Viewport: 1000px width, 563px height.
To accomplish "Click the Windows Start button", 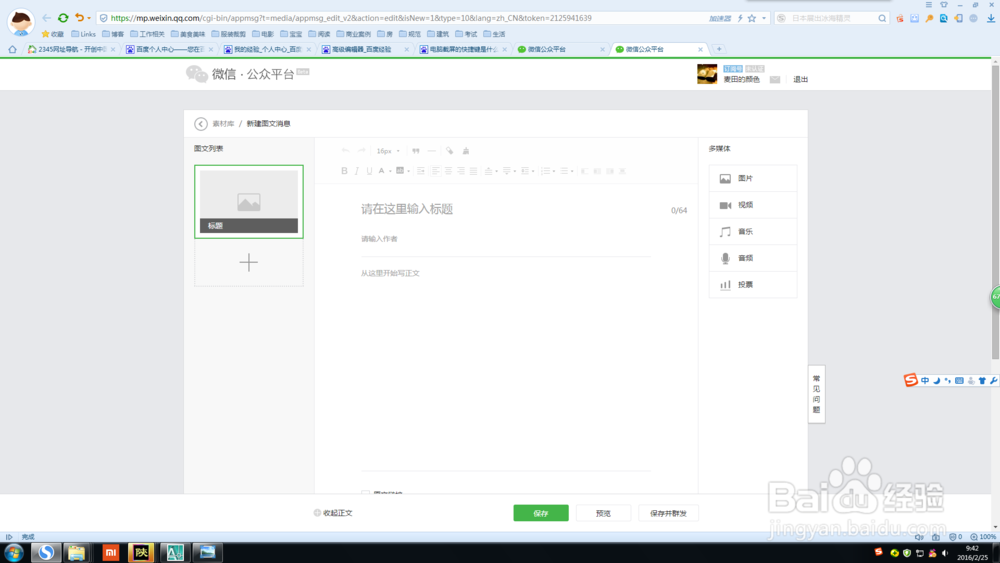I will [x=13, y=552].
